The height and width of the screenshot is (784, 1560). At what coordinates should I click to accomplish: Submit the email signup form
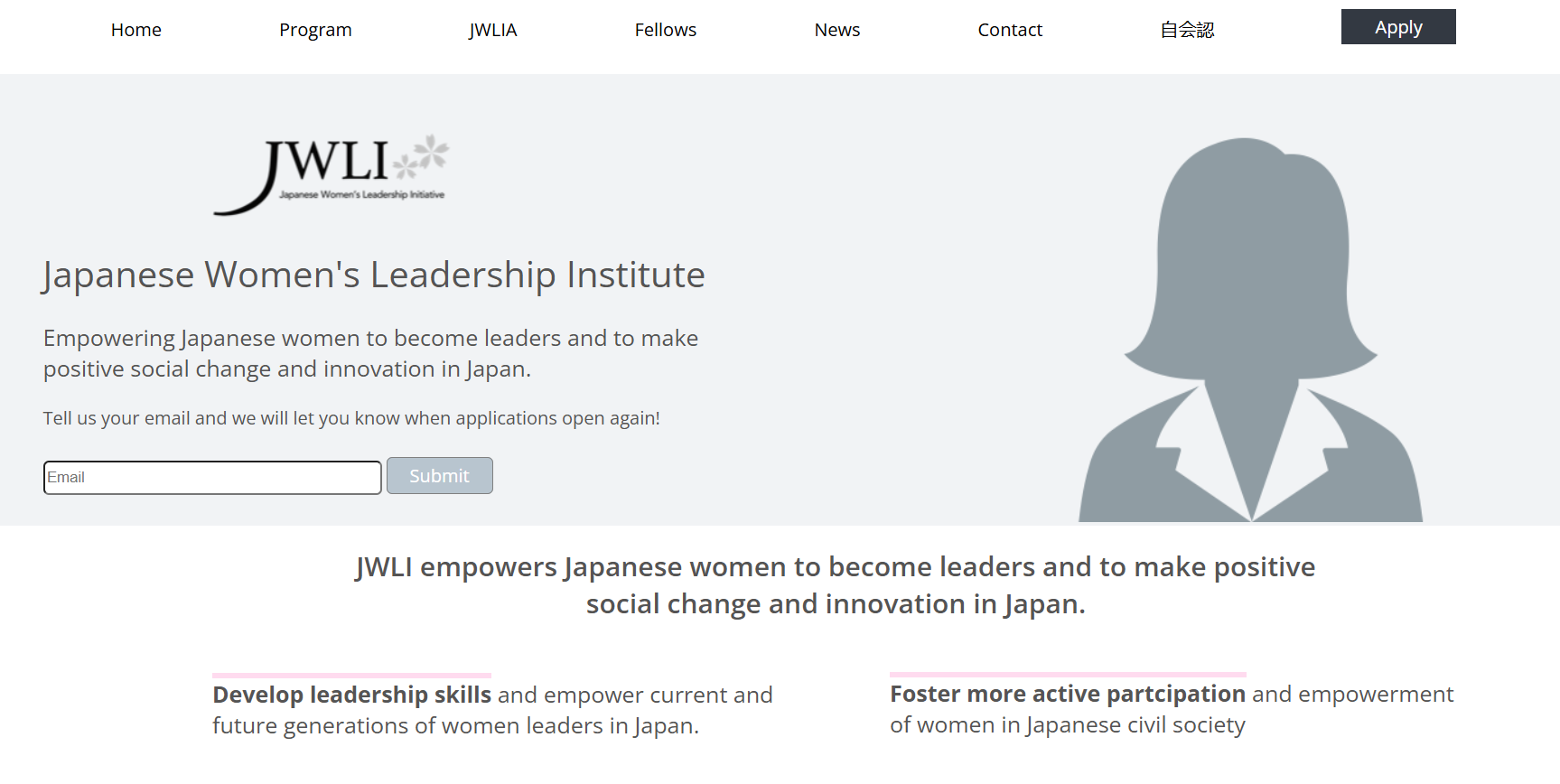[x=439, y=476]
